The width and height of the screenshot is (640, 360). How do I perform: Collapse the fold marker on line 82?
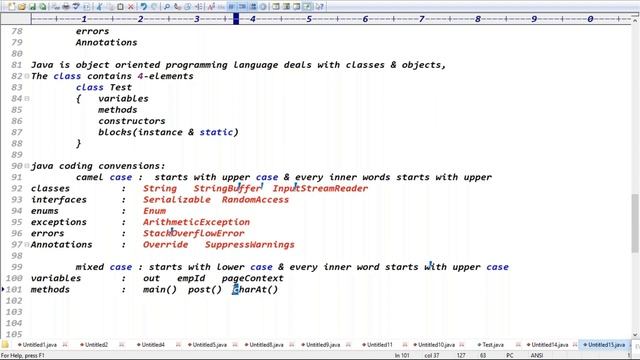click(x=27, y=76)
